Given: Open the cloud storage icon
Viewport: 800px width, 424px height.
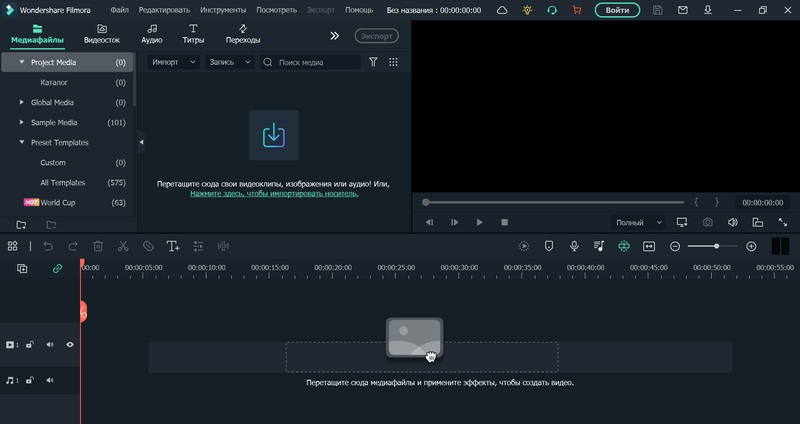Looking at the screenshot, I should 502,10.
